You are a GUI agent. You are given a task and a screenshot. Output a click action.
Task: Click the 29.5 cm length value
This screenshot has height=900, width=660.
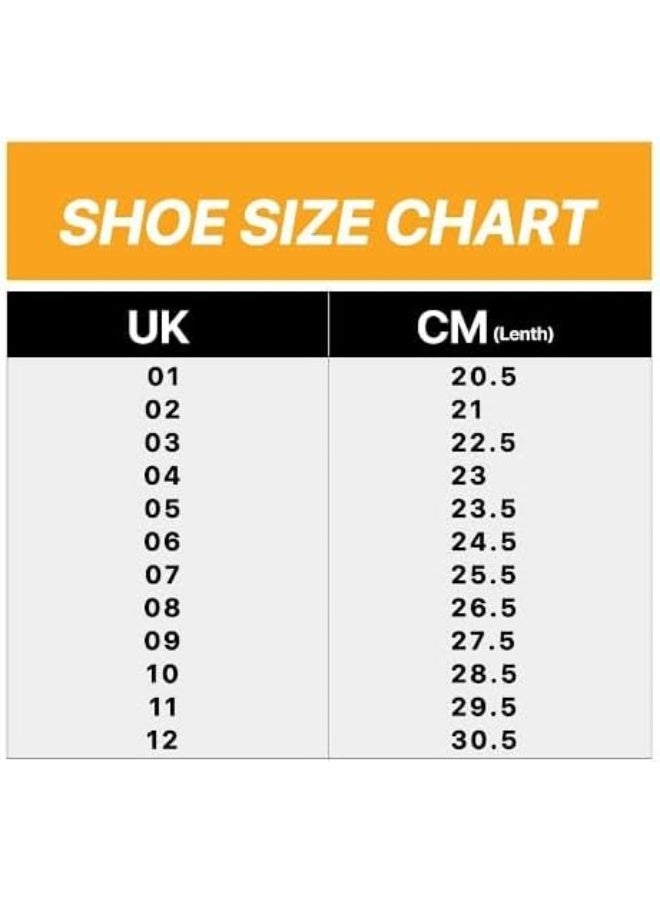(x=484, y=707)
